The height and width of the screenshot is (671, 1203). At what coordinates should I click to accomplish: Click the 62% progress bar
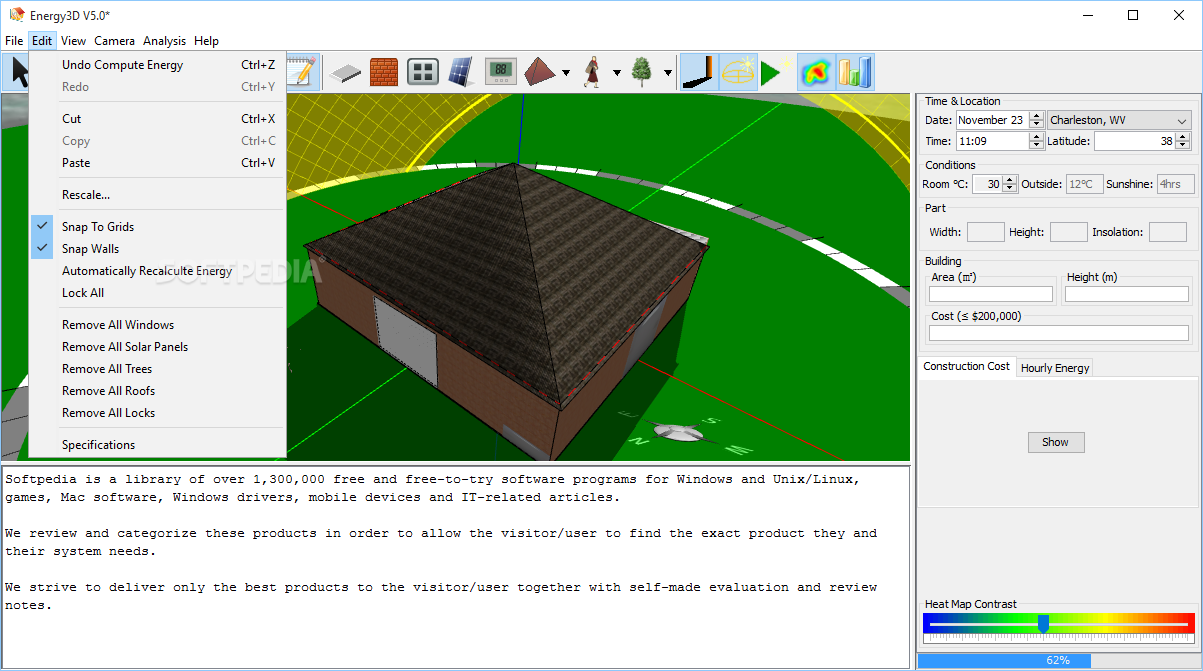click(1058, 660)
